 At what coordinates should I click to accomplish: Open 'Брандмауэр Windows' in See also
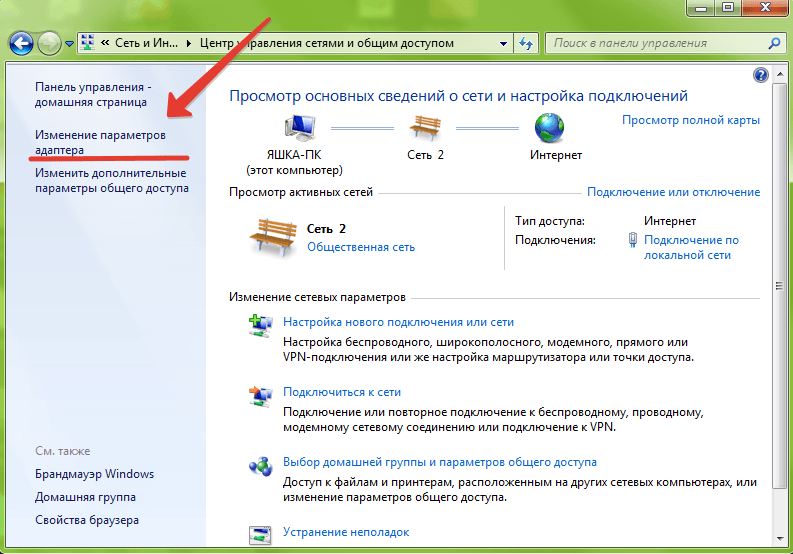(94, 474)
